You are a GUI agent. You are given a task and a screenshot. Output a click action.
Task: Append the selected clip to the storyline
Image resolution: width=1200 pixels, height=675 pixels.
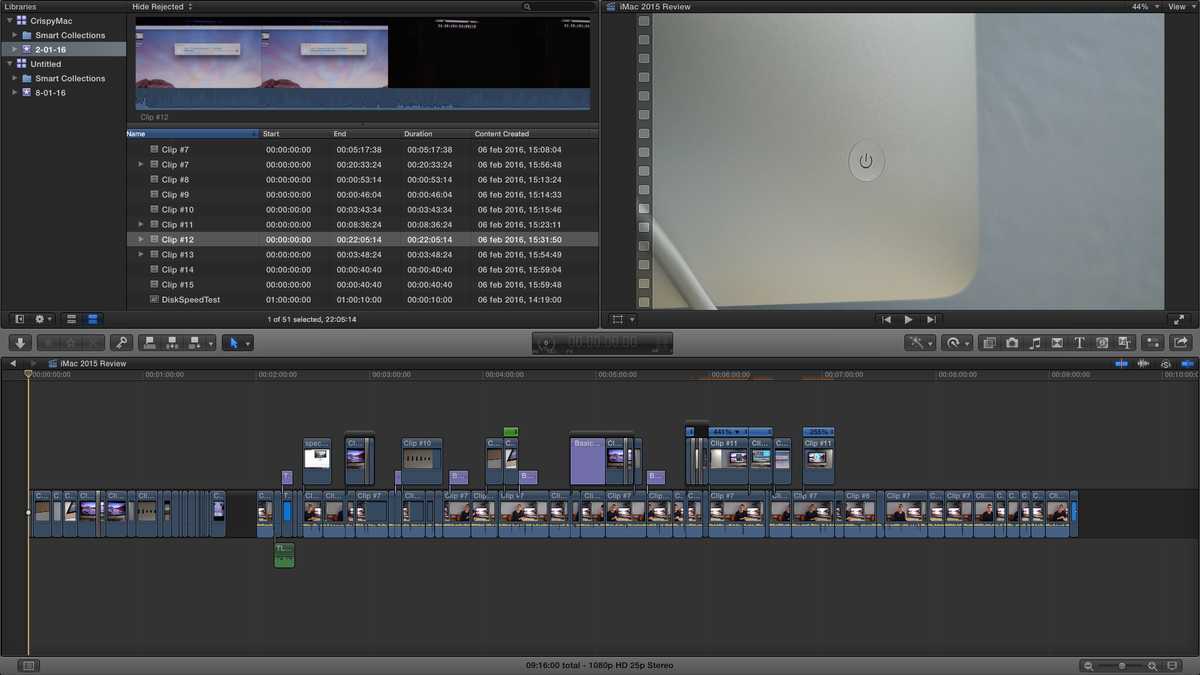click(x=194, y=343)
